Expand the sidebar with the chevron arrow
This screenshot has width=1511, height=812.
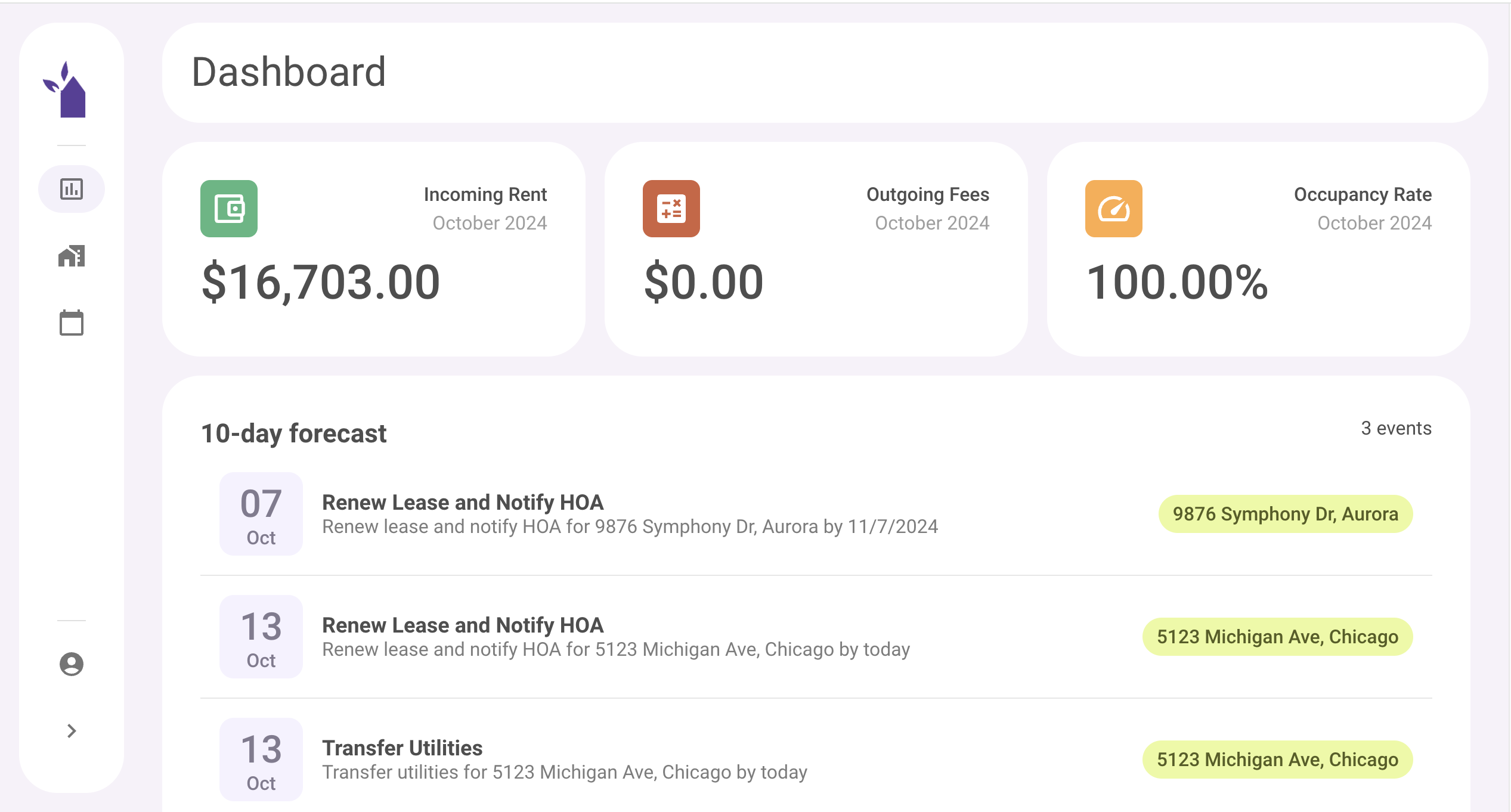72,731
